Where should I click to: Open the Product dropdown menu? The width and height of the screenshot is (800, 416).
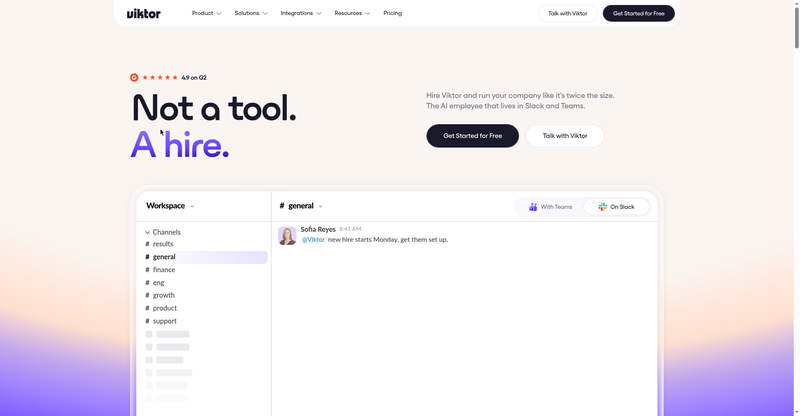point(206,13)
